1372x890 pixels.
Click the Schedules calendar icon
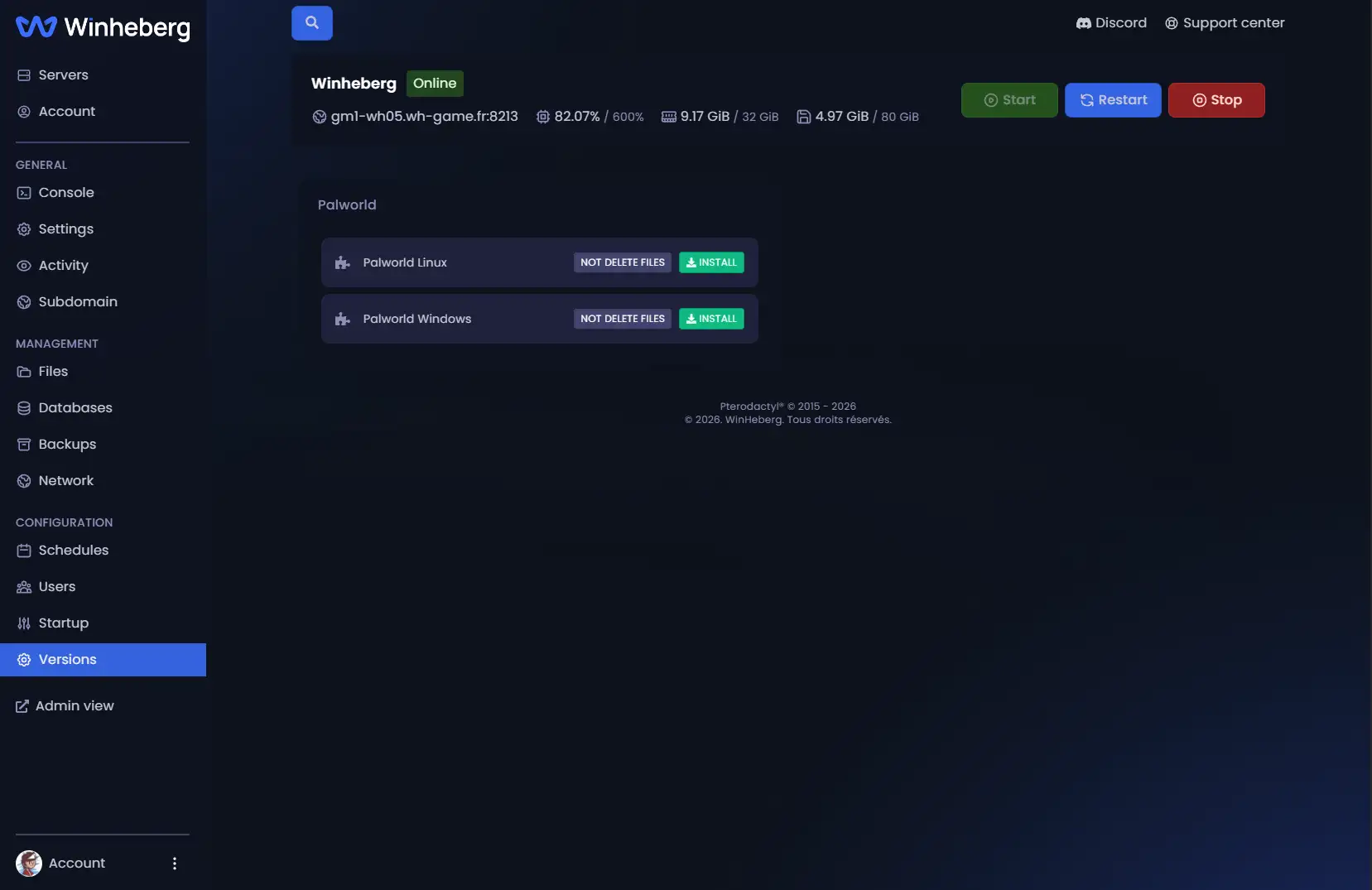(x=24, y=551)
